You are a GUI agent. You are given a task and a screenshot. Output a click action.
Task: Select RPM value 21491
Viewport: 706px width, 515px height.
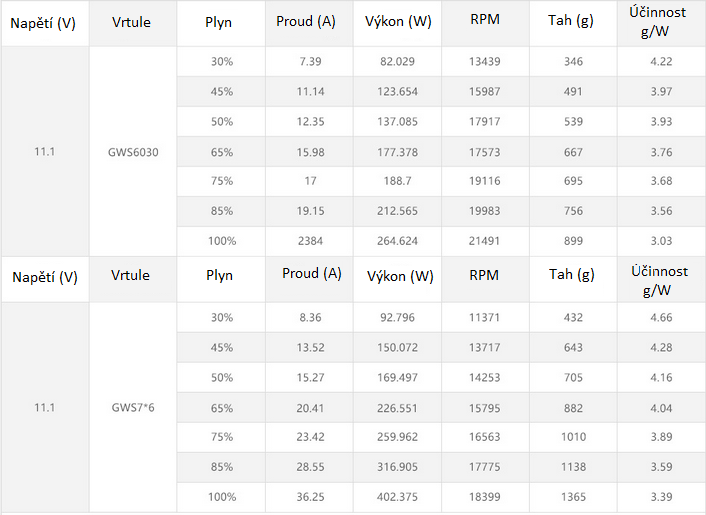click(x=484, y=241)
